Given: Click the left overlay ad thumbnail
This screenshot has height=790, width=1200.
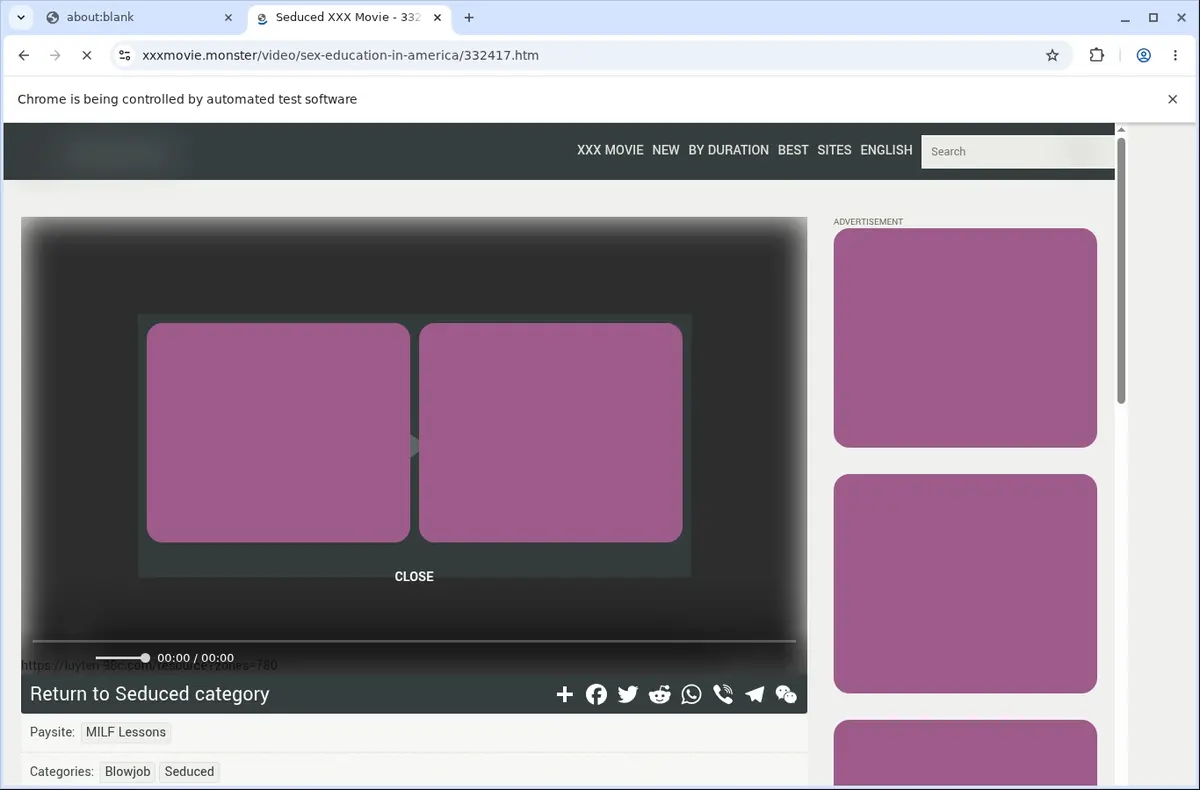Looking at the screenshot, I should pyautogui.click(x=278, y=432).
